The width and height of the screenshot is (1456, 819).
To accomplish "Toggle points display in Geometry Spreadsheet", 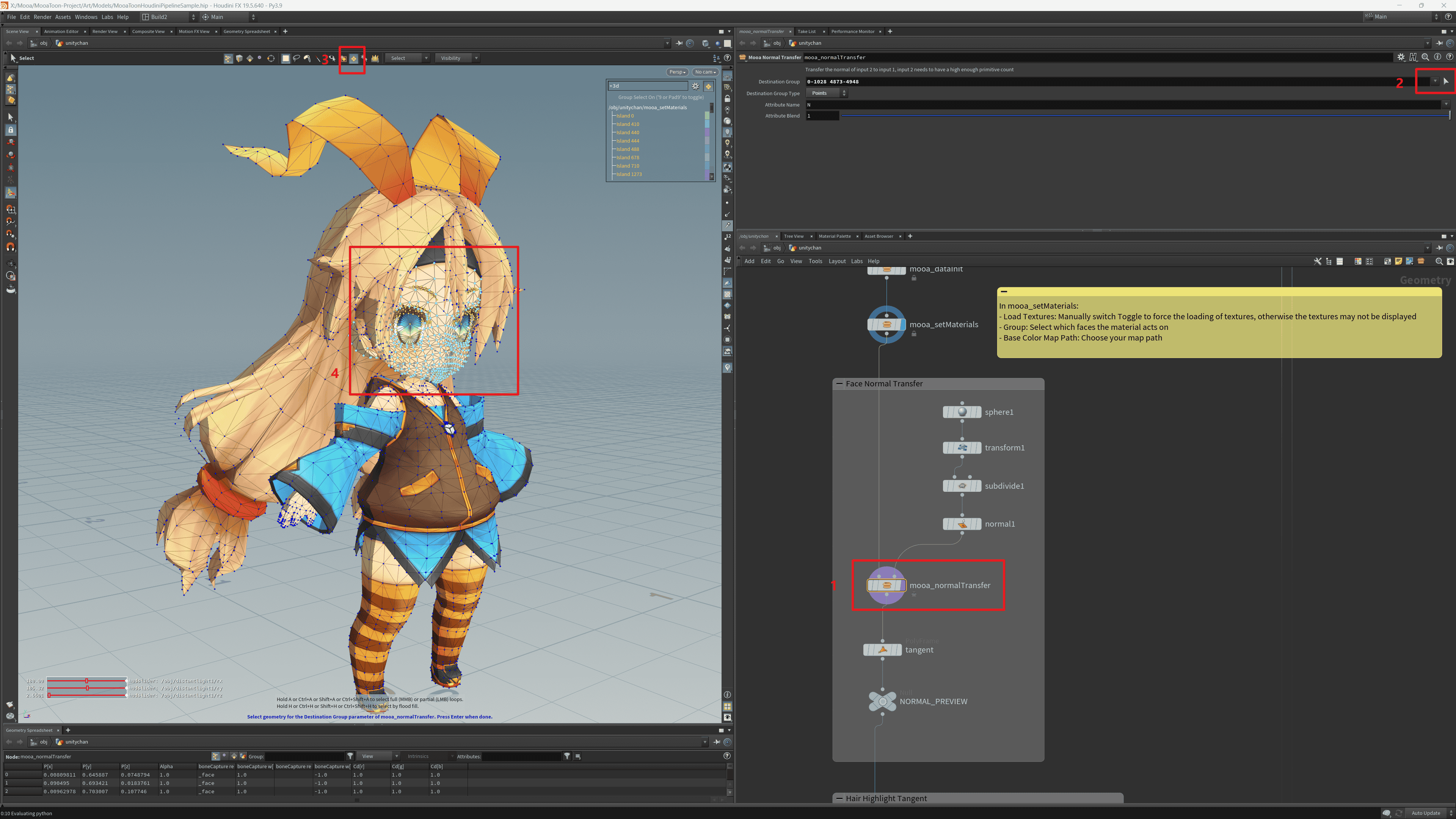I will (215, 756).
